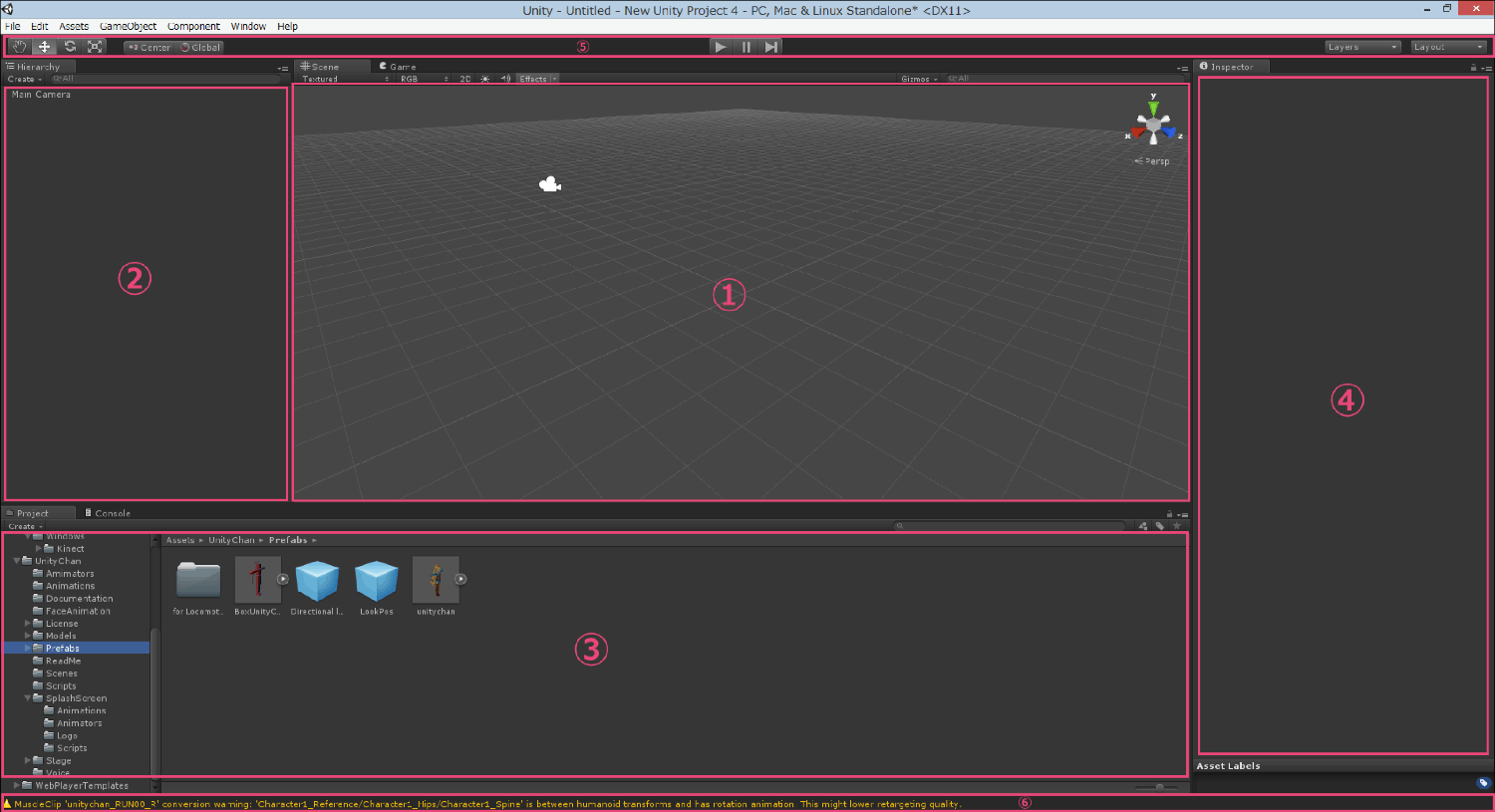Select the unitychan prefab thumbnail
Viewport: 1495px width, 812px height.
click(x=436, y=579)
